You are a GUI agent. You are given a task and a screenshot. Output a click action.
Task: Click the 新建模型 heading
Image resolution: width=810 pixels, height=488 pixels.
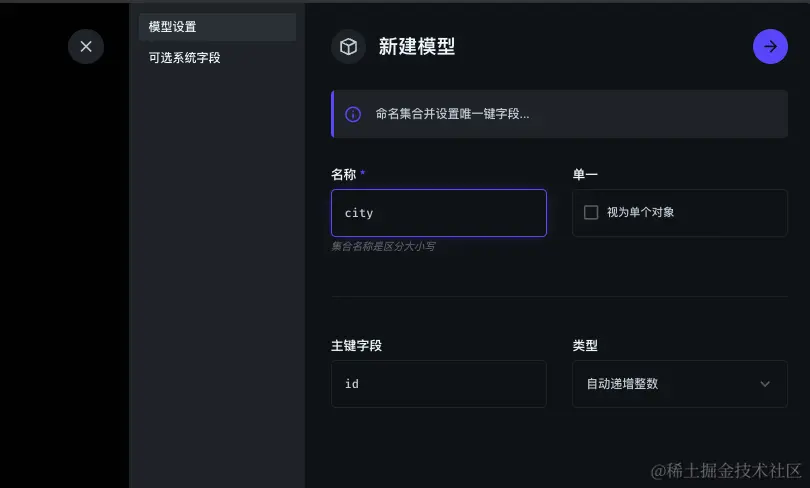pyautogui.click(x=417, y=46)
